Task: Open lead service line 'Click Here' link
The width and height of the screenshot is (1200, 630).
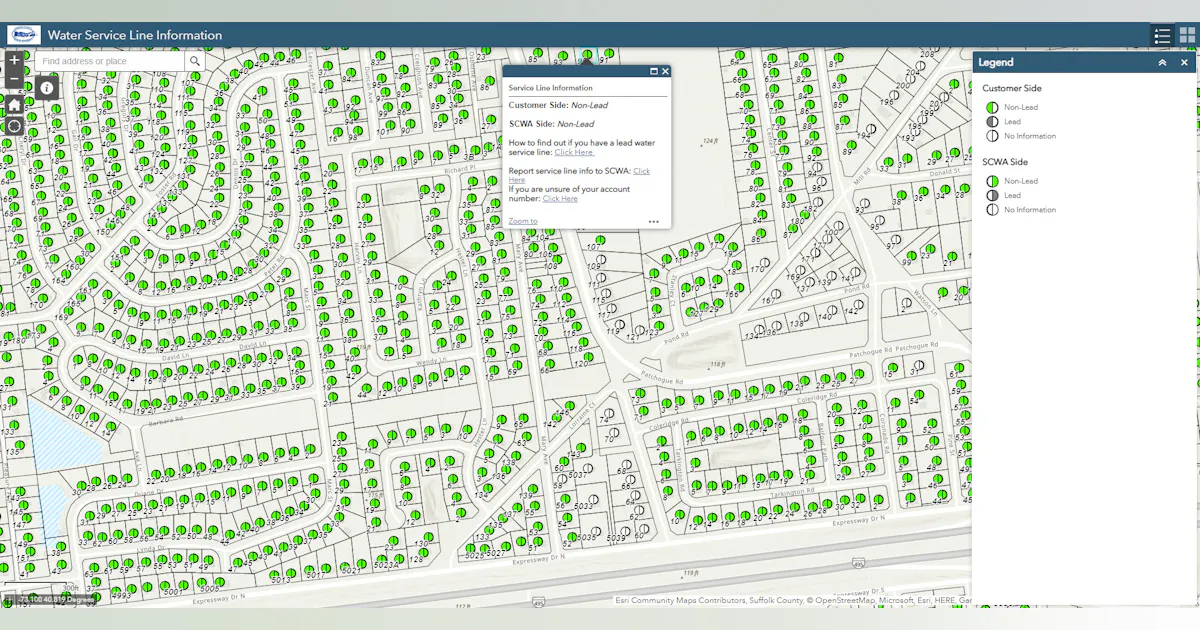Action: (574, 152)
